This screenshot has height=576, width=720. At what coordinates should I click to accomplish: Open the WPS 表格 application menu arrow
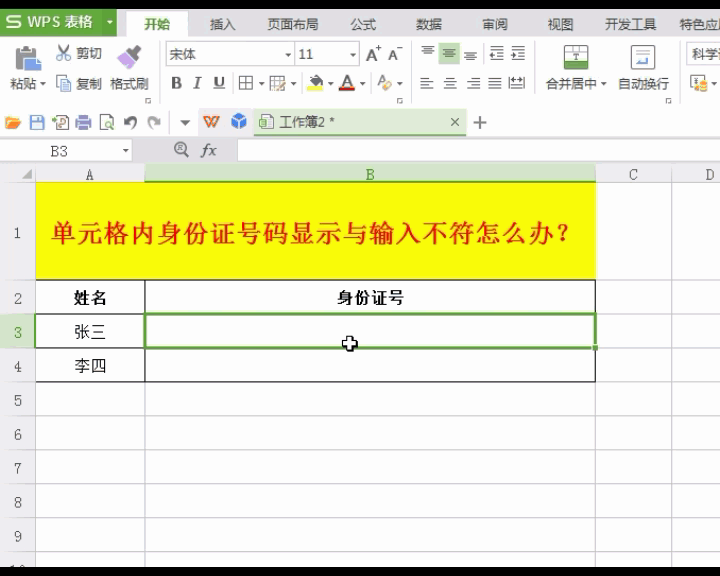pos(109,22)
